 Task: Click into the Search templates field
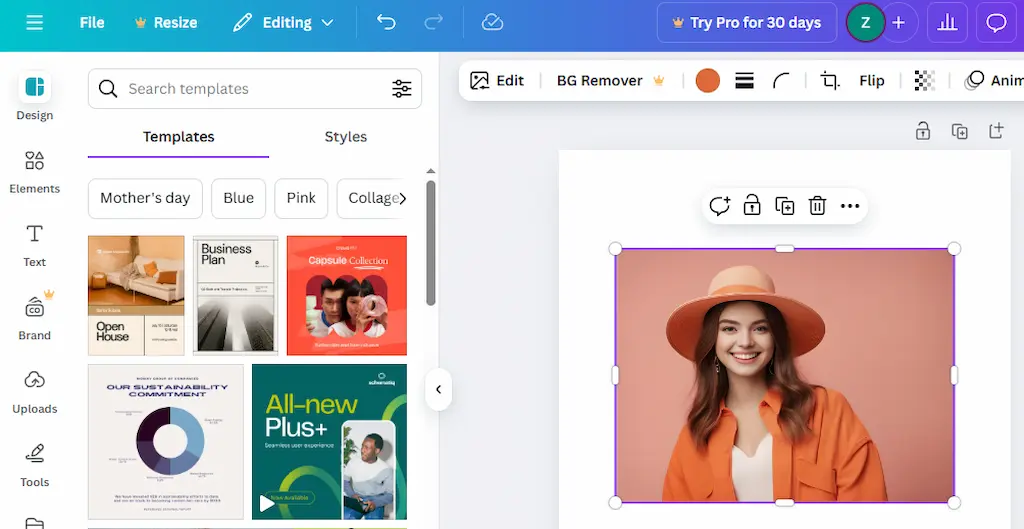tap(255, 89)
